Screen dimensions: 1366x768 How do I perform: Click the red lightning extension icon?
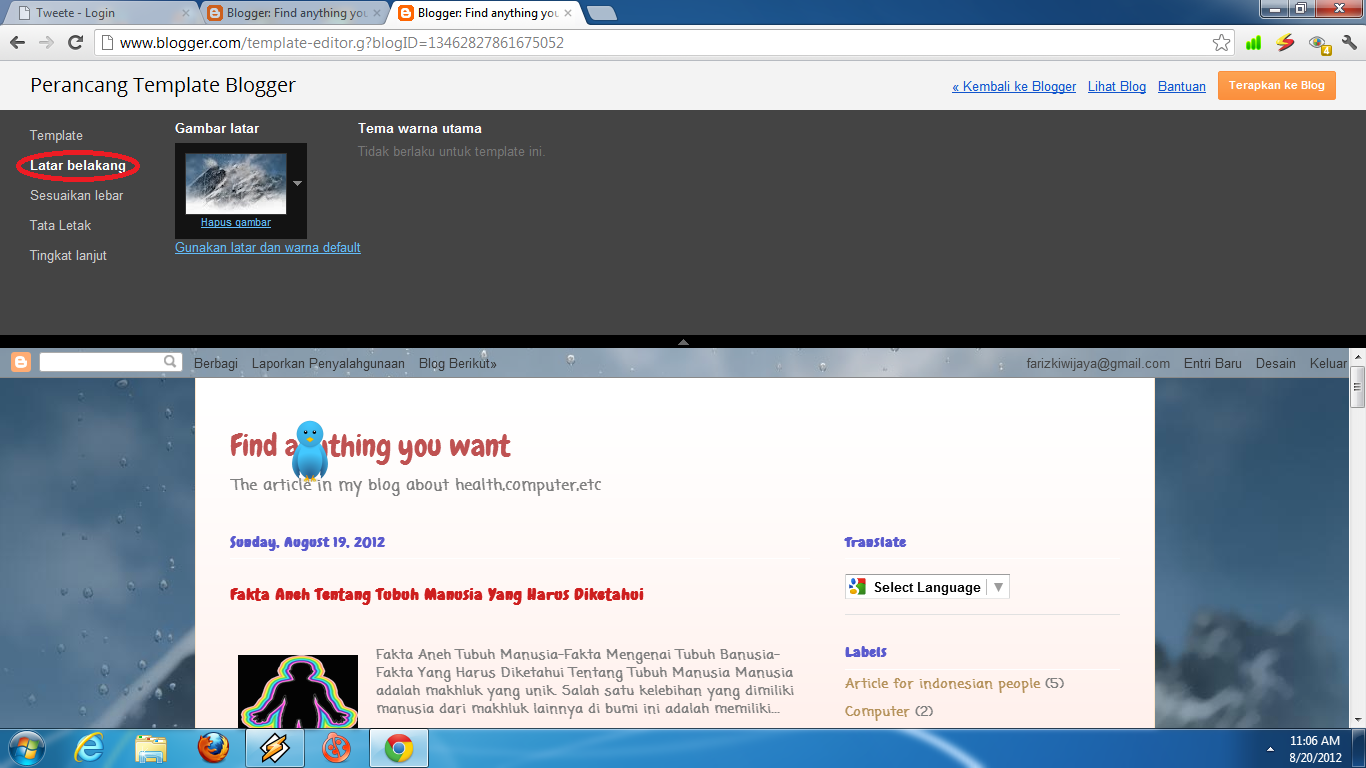(x=1285, y=43)
